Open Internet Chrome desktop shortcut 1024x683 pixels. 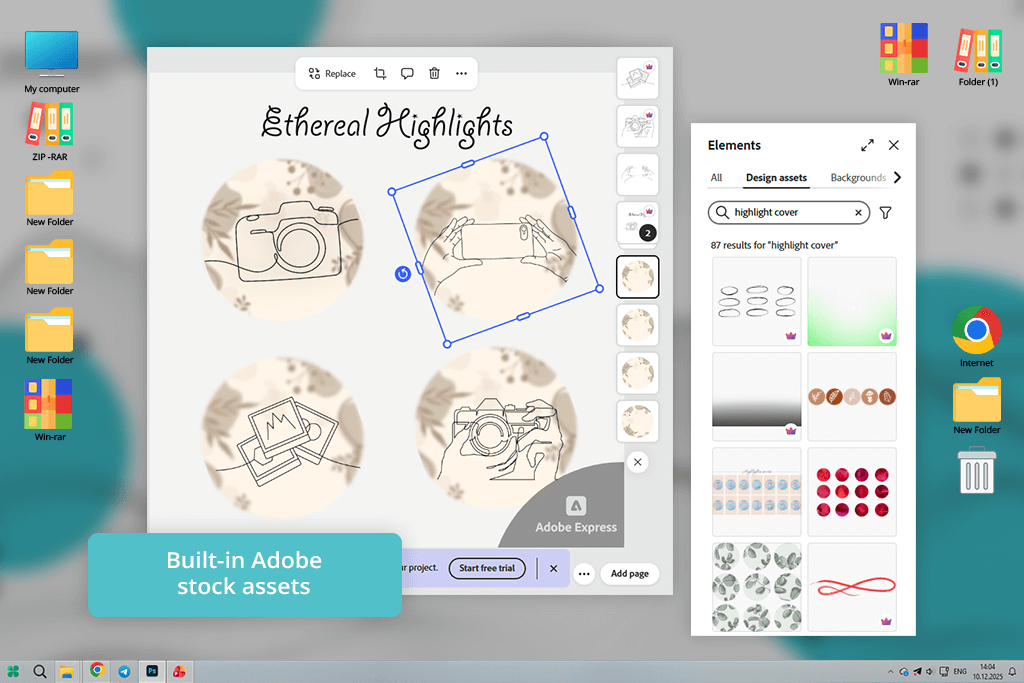coord(976,337)
